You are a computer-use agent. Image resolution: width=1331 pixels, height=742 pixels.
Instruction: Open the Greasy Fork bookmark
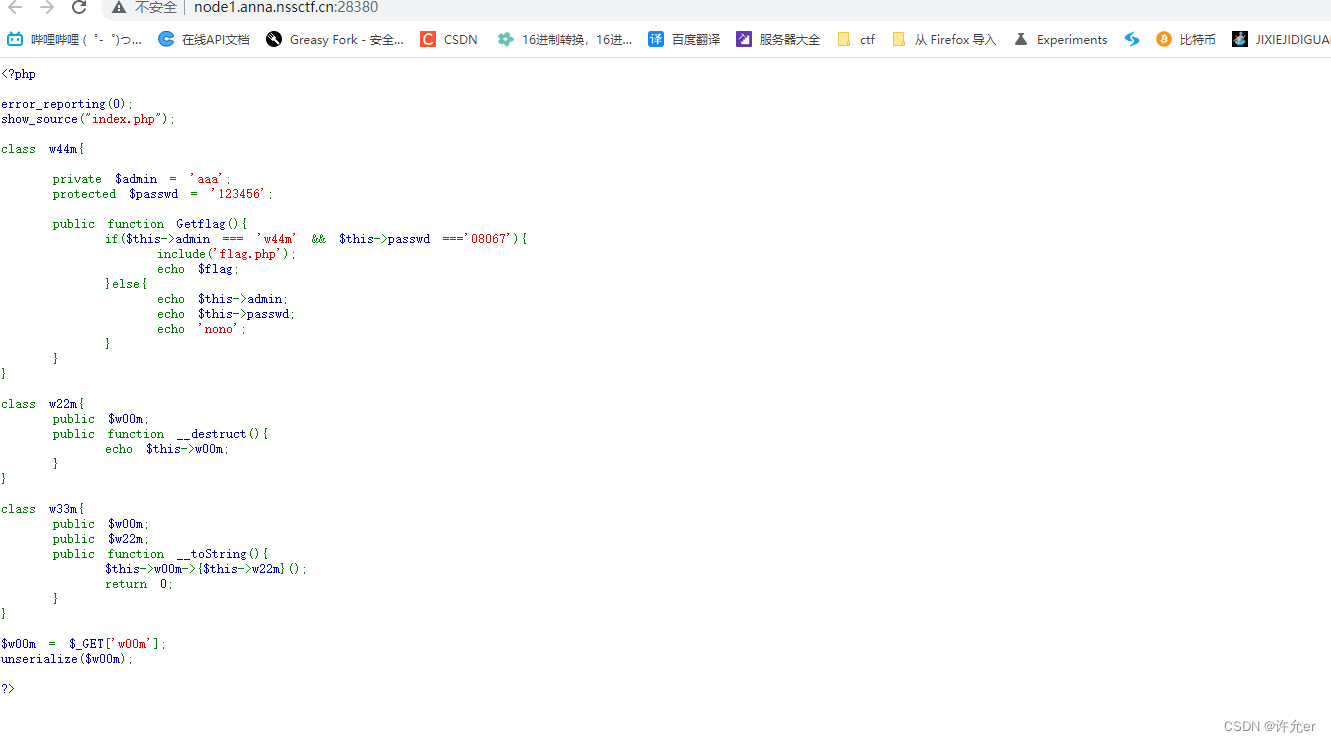(335, 40)
